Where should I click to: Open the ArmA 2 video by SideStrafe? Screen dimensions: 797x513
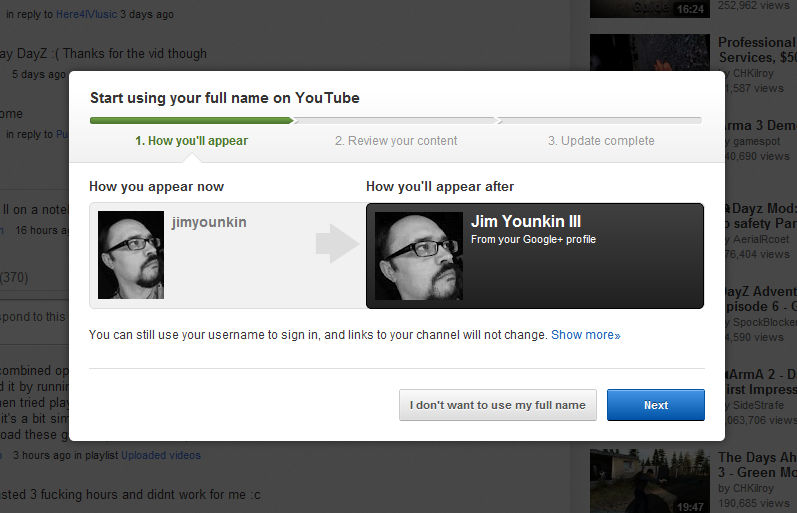(761, 382)
